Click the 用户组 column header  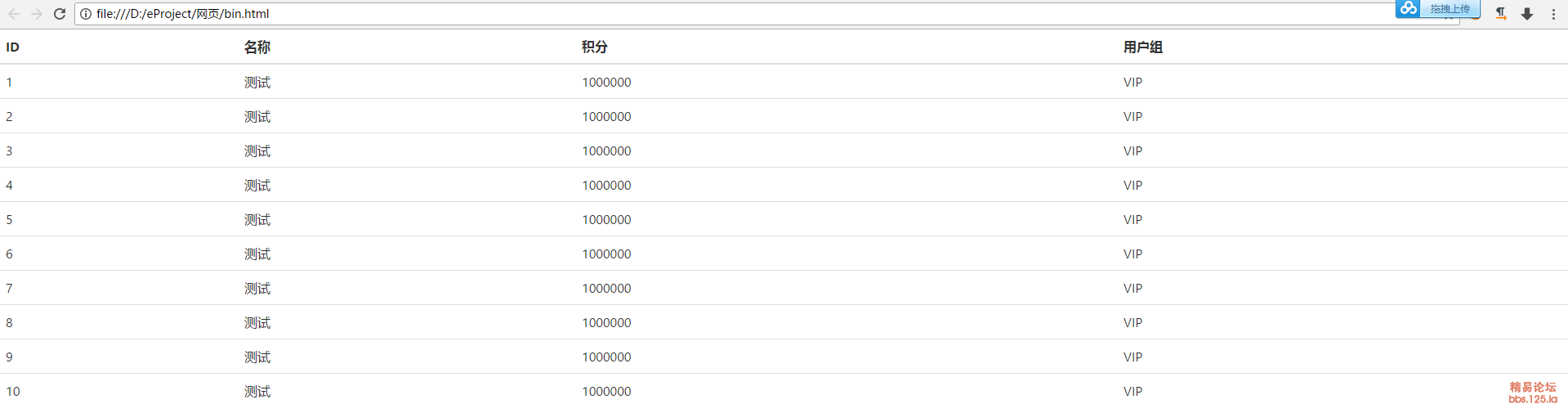(x=1143, y=47)
